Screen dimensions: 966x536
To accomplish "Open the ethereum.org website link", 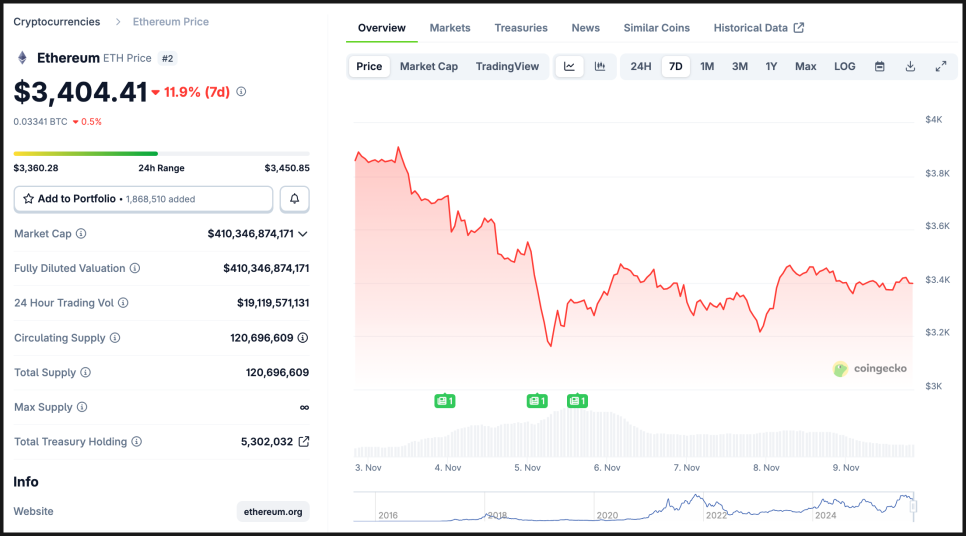I will click(x=273, y=511).
